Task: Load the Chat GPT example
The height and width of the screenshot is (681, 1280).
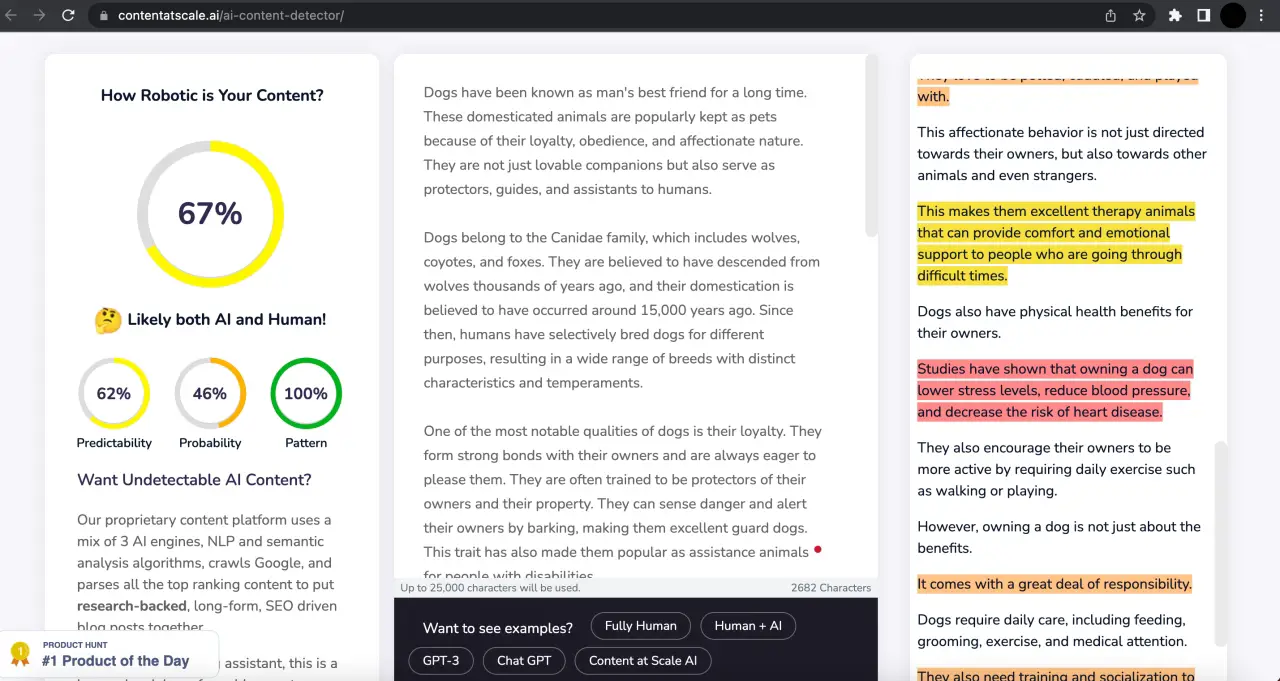Action: click(524, 661)
